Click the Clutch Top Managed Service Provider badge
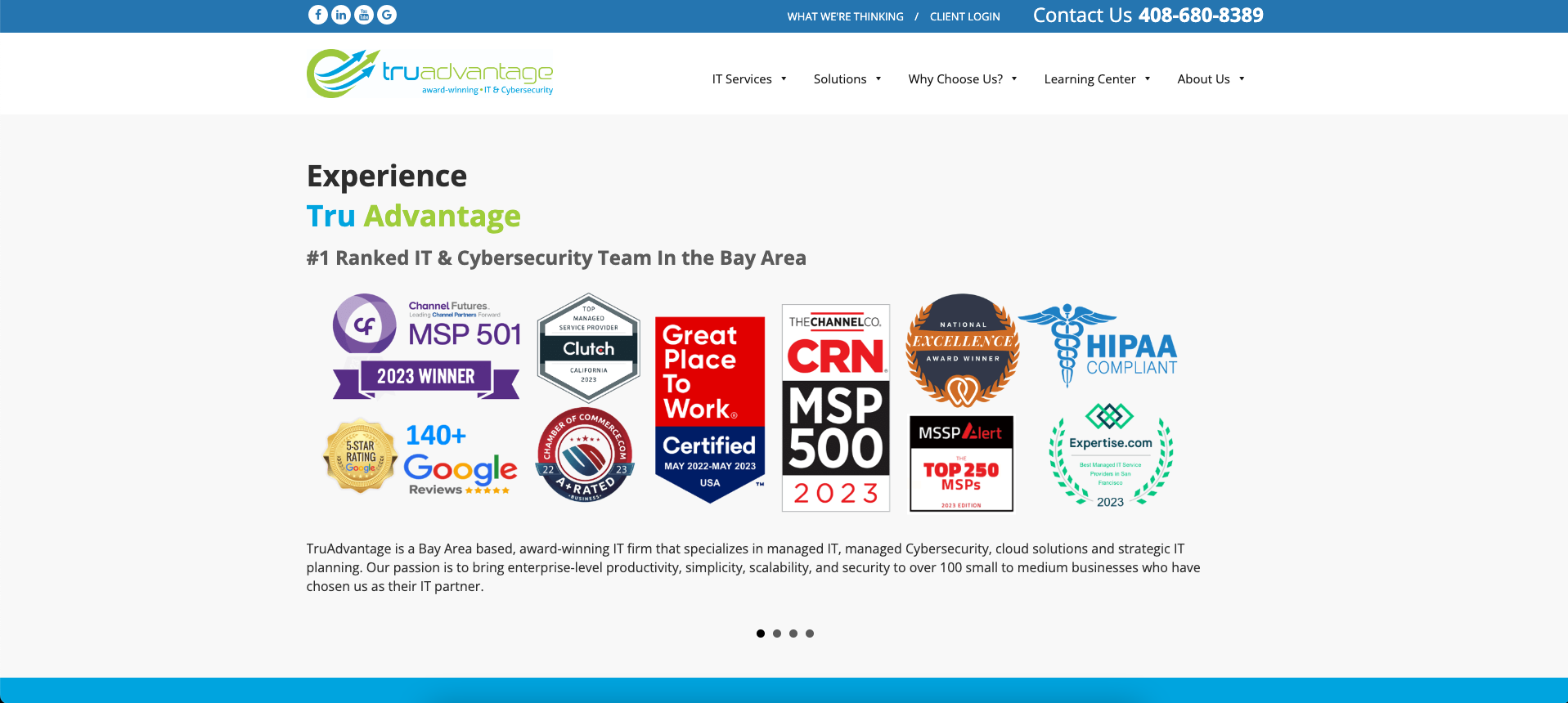 [x=588, y=347]
